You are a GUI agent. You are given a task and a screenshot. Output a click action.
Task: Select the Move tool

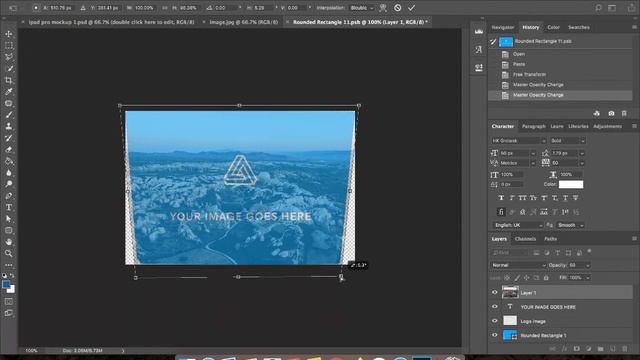tap(9, 34)
